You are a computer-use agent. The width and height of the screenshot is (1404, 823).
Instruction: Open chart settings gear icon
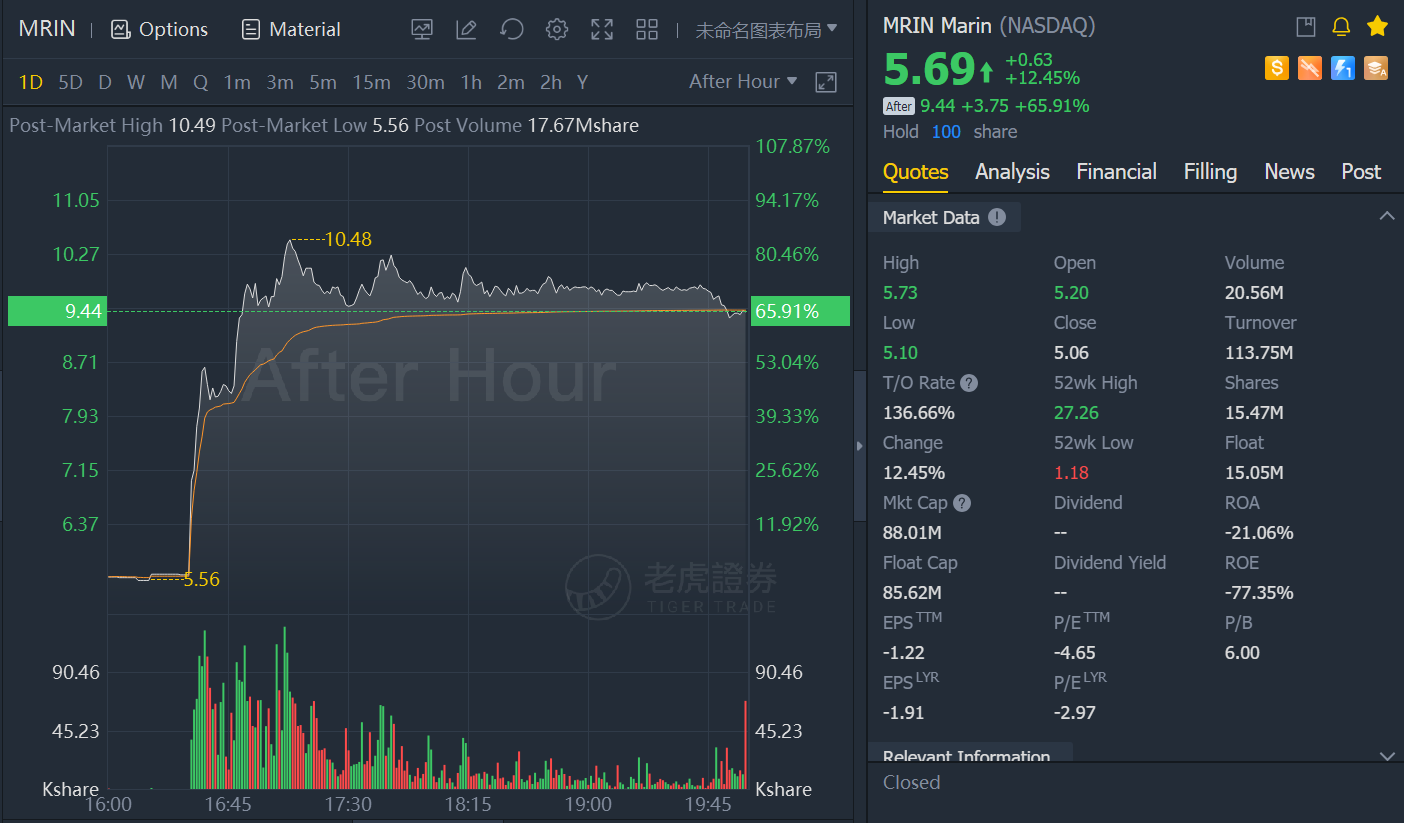click(x=557, y=29)
